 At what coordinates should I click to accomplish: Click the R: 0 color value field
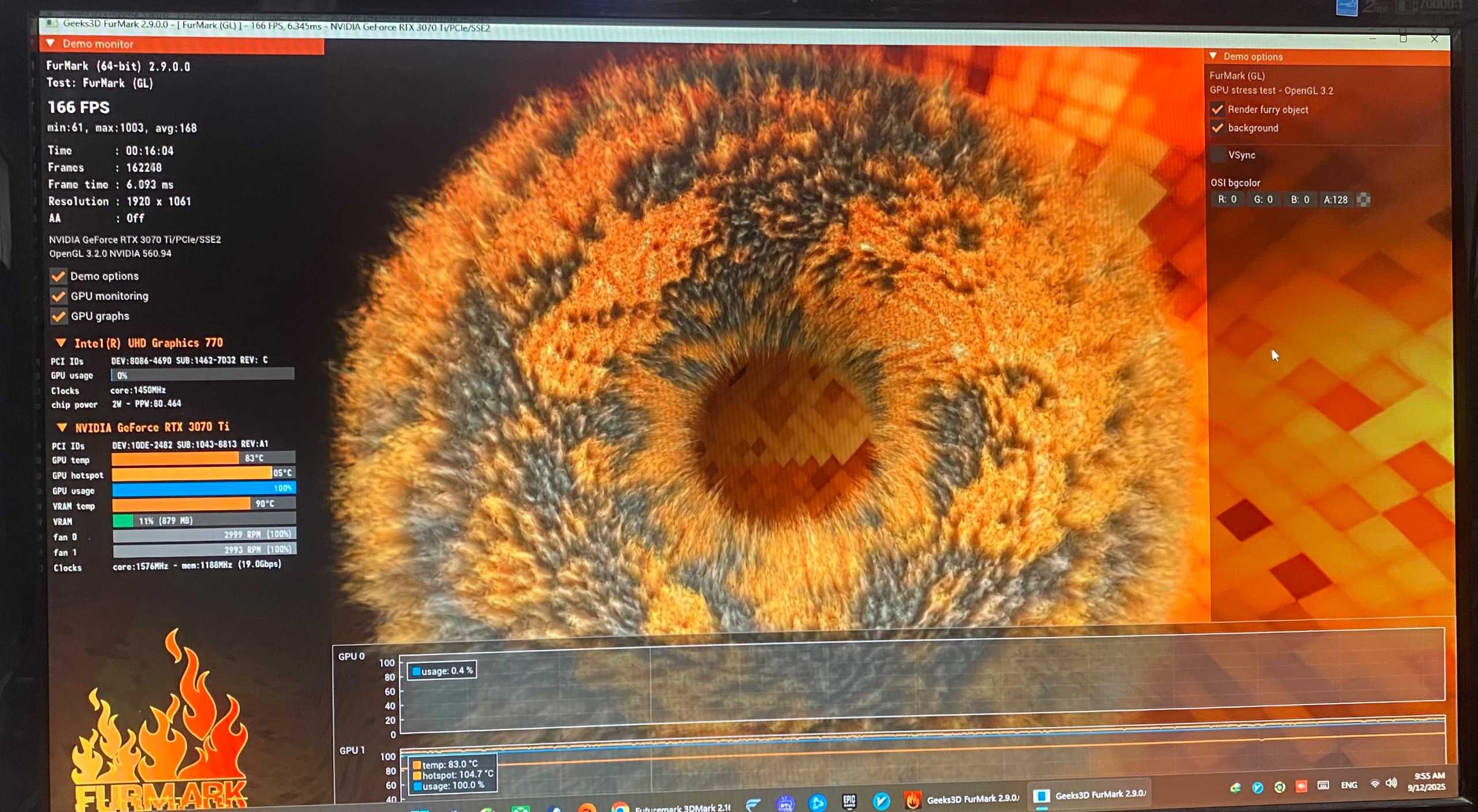(1228, 200)
